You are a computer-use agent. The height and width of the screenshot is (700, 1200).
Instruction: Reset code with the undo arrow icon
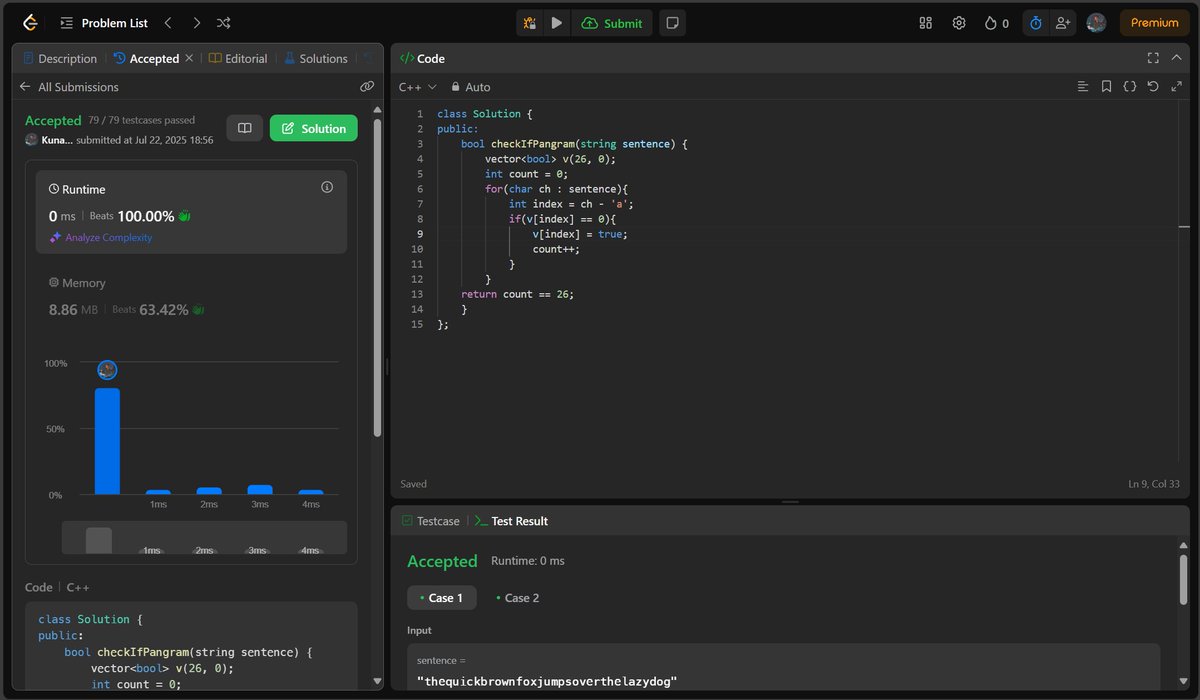click(1153, 87)
